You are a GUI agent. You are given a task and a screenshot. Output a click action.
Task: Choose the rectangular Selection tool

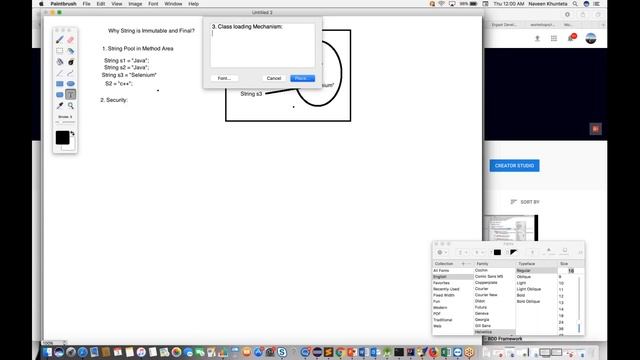pyautogui.click(x=60, y=51)
